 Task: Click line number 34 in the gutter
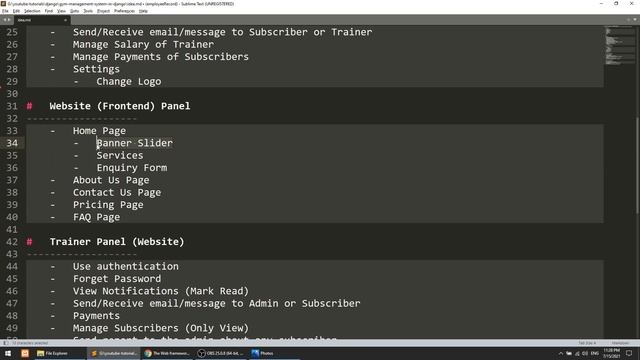pos(12,143)
